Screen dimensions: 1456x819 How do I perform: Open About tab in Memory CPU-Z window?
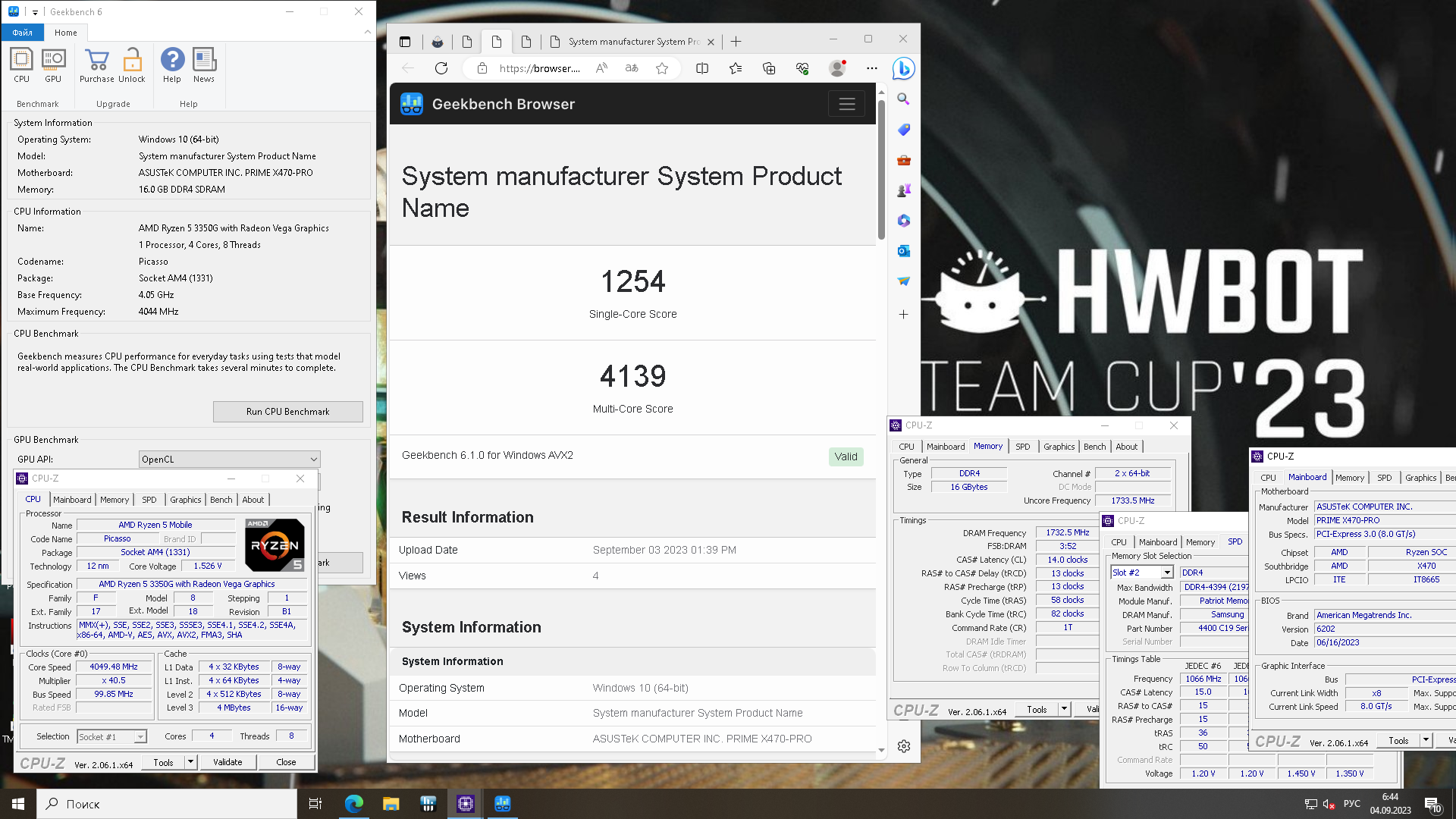[x=1126, y=447]
